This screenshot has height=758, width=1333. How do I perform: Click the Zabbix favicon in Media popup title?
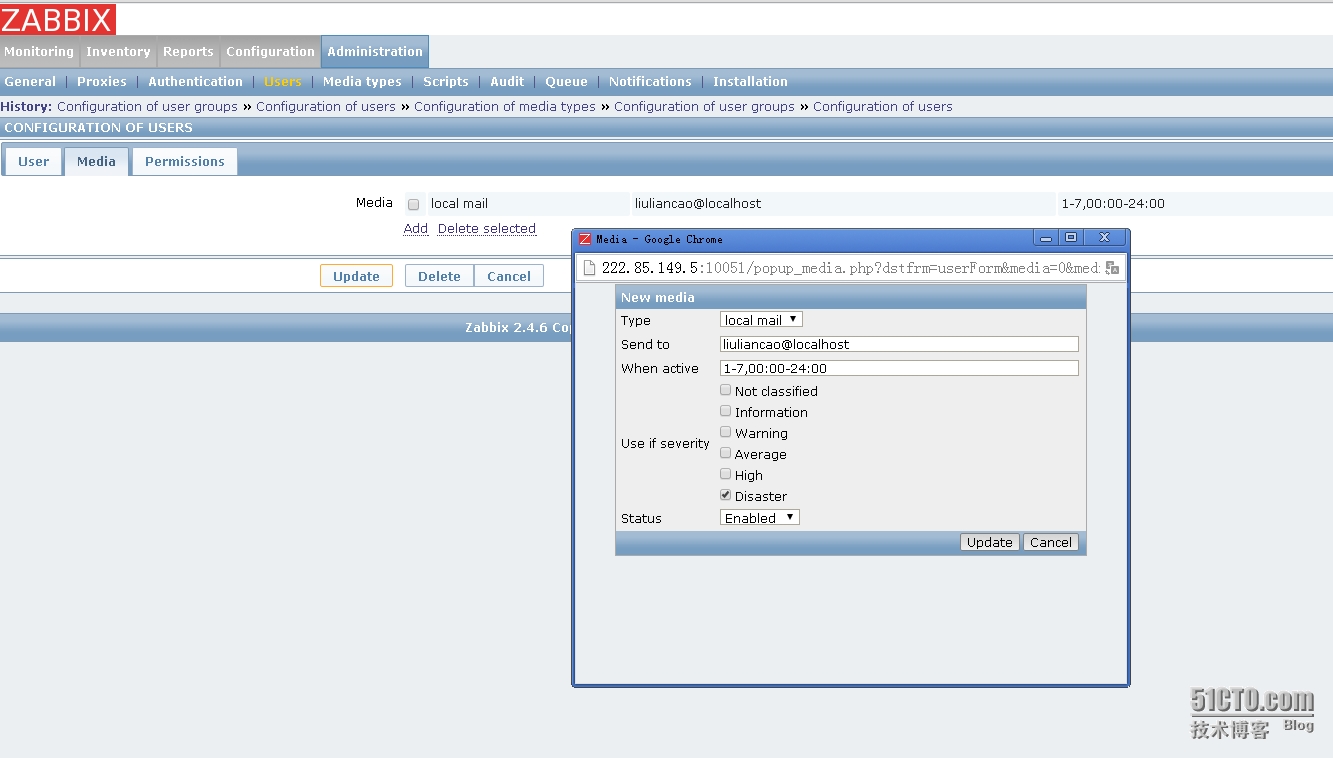point(585,239)
